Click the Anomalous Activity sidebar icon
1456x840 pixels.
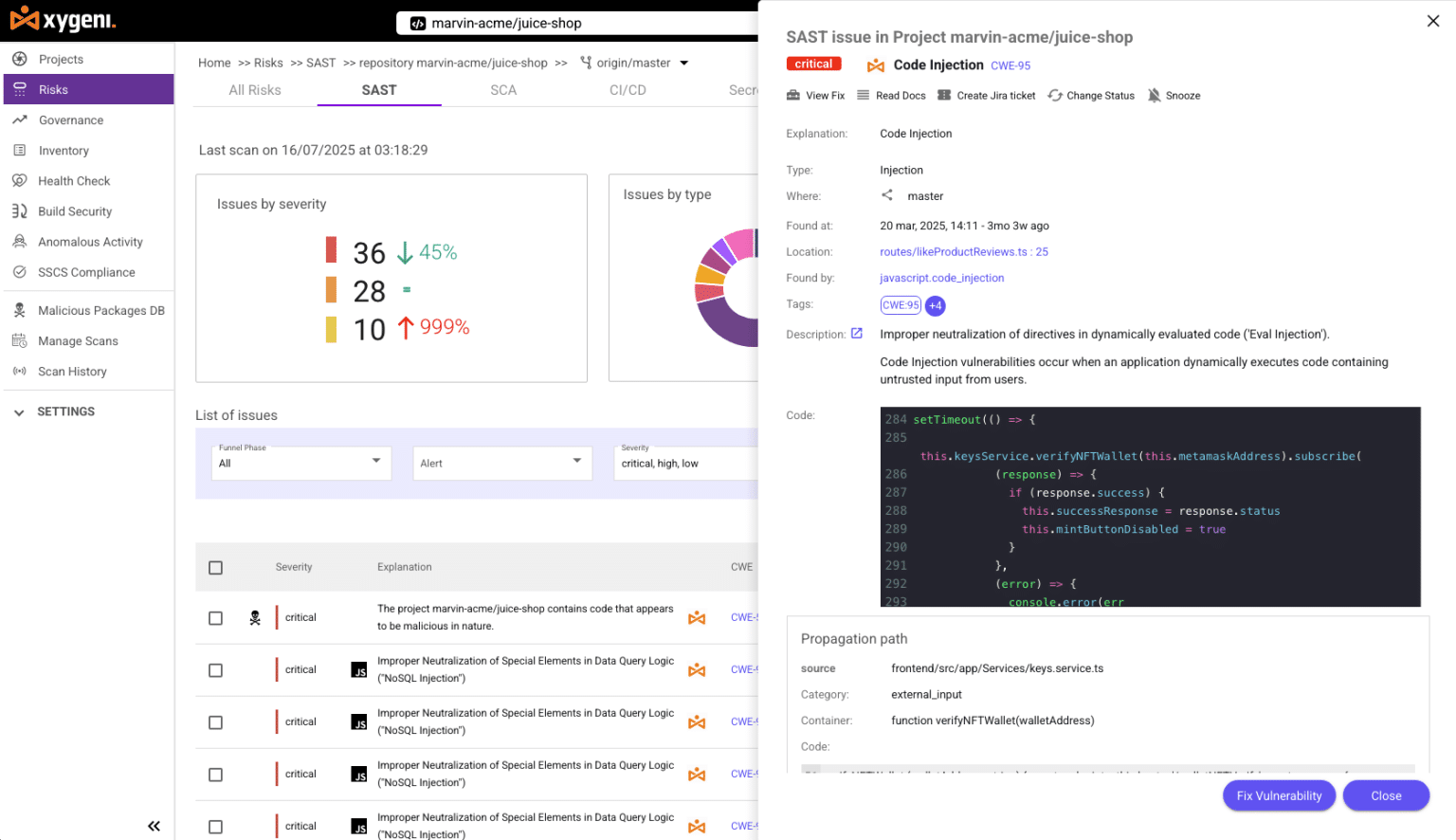pyautogui.click(x=19, y=242)
